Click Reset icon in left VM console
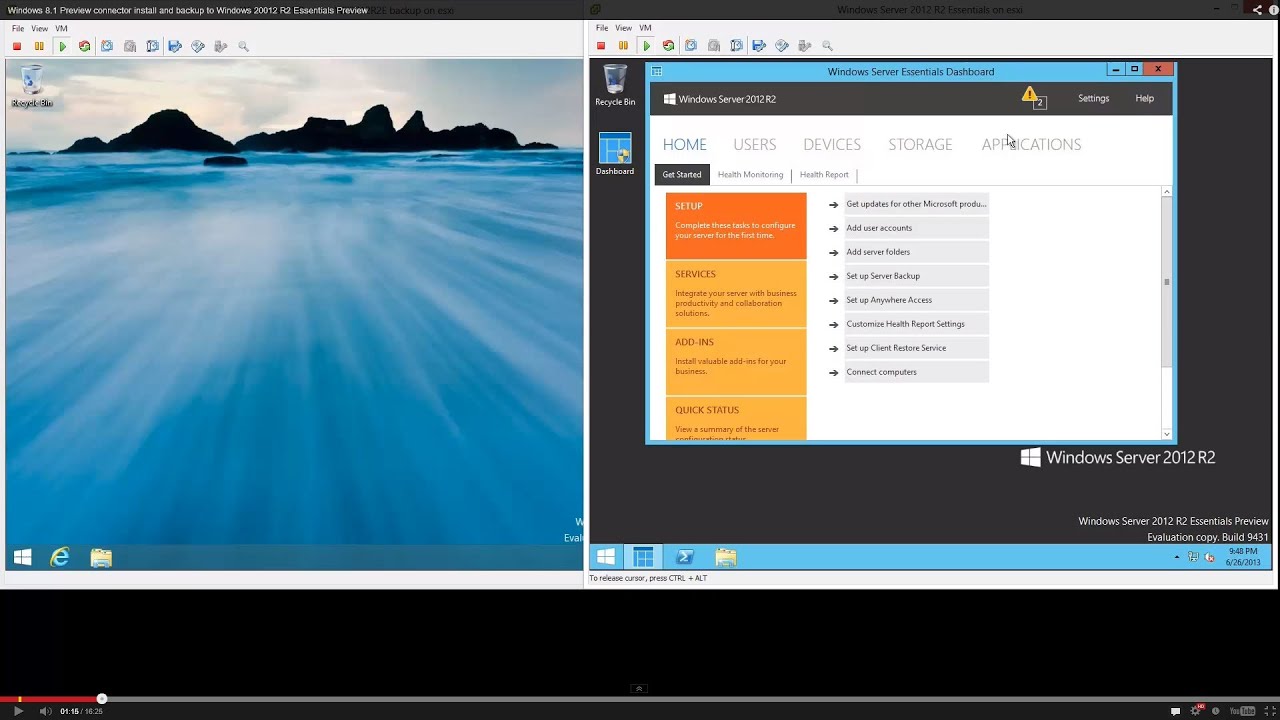The height and width of the screenshot is (720, 1280). tap(84, 46)
